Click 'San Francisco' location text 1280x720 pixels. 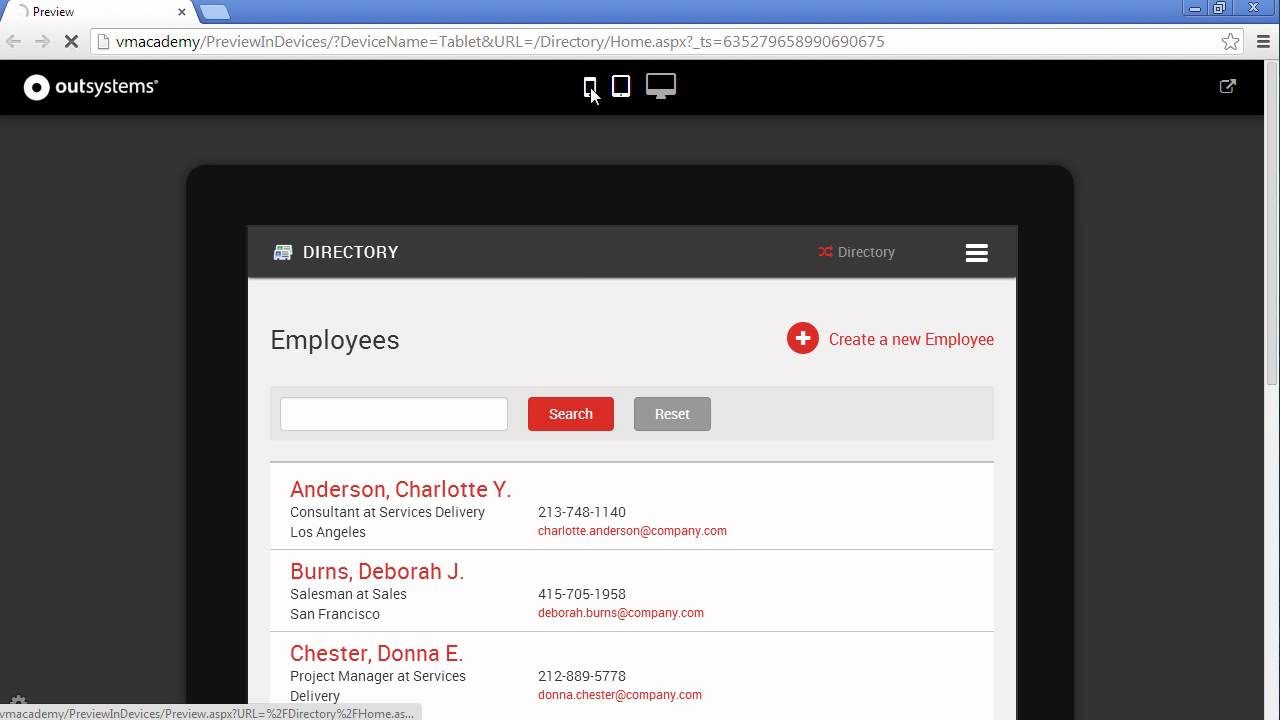click(x=335, y=614)
